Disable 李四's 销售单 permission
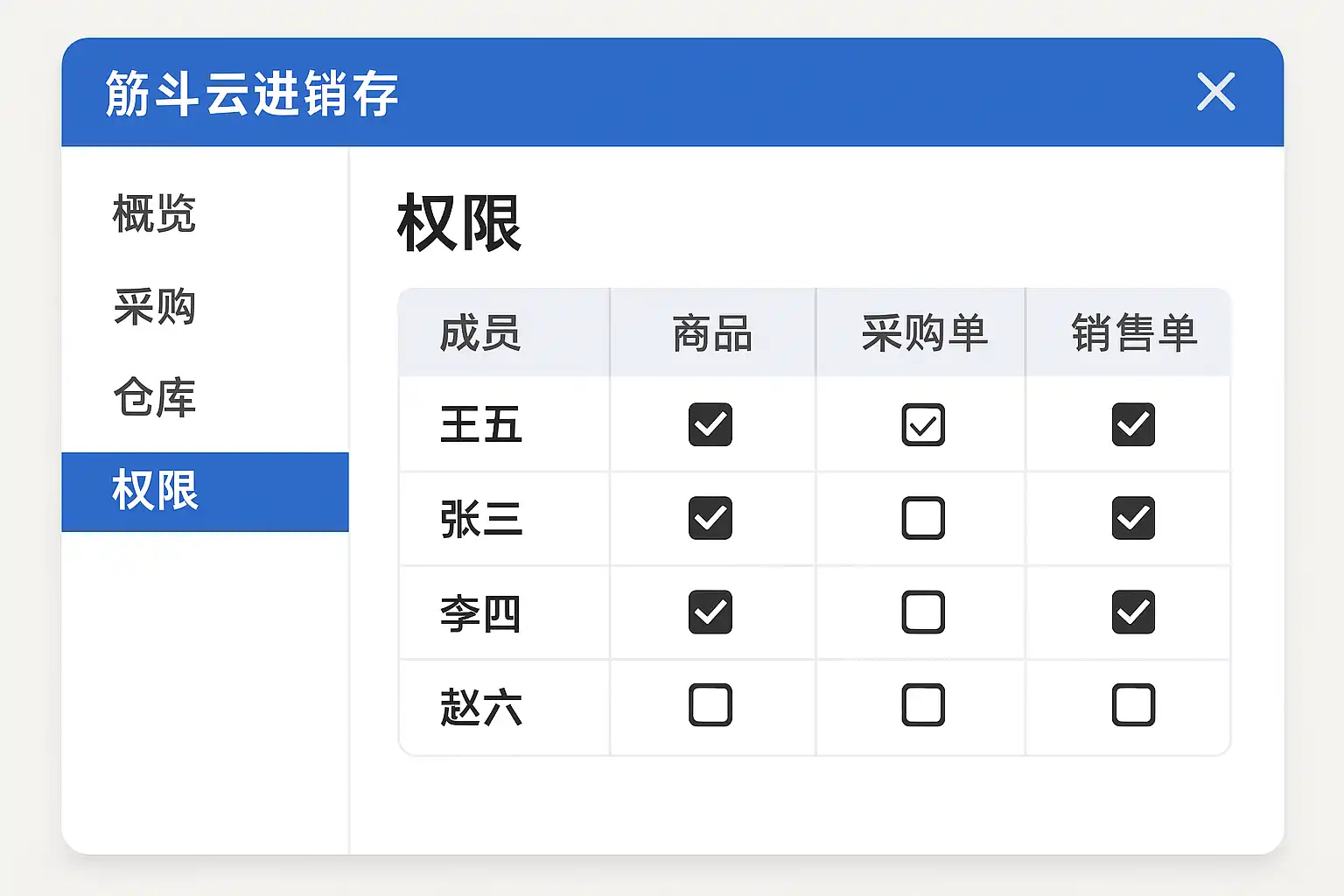The image size is (1344, 896). (x=1133, y=612)
